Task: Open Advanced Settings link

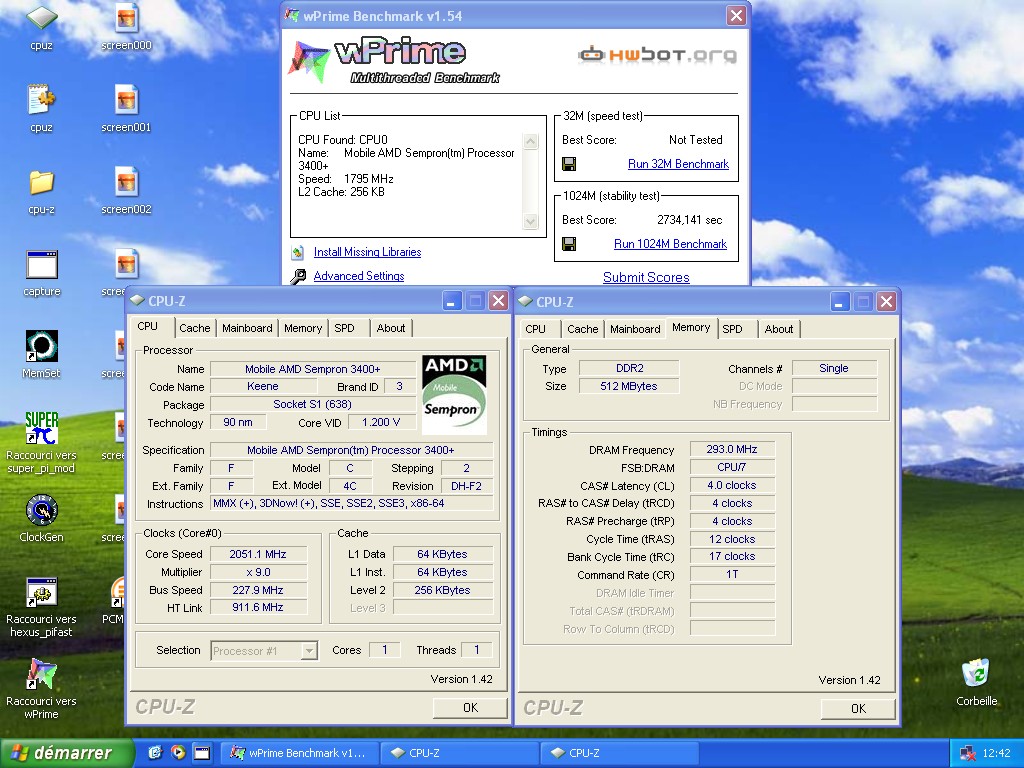Action: [359, 276]
